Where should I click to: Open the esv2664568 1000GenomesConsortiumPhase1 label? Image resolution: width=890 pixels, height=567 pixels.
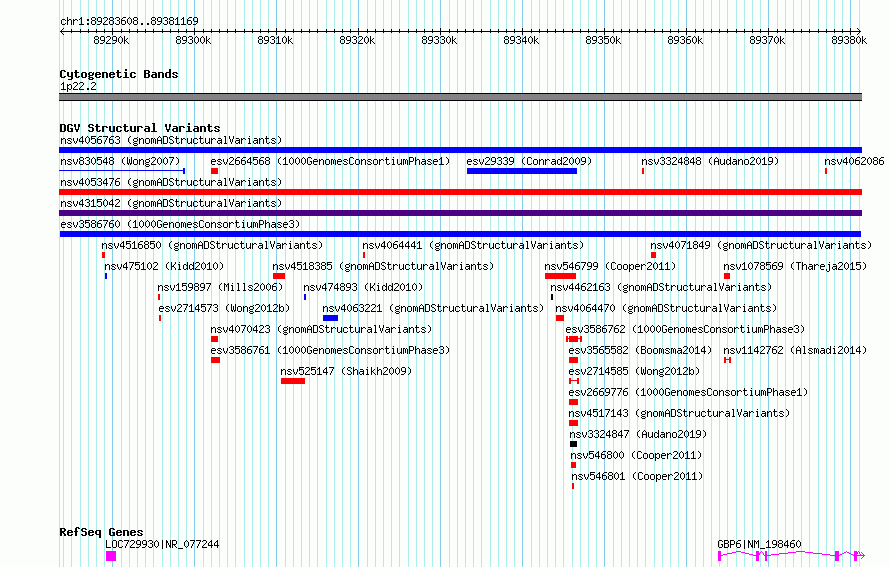pos(330,161)
